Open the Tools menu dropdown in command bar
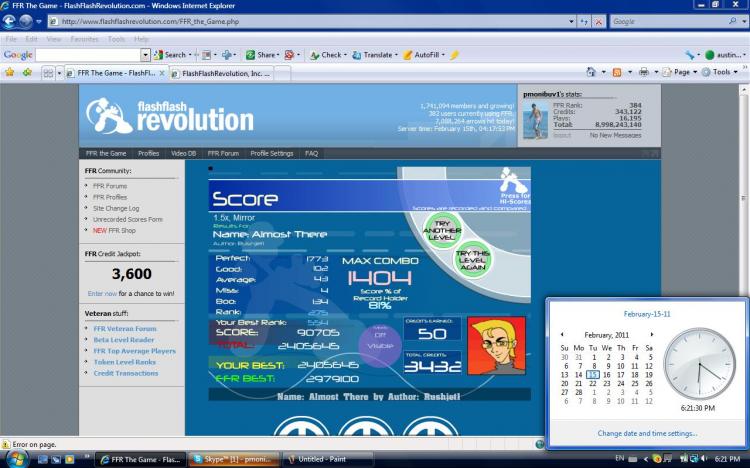 (x=719, y=72)
